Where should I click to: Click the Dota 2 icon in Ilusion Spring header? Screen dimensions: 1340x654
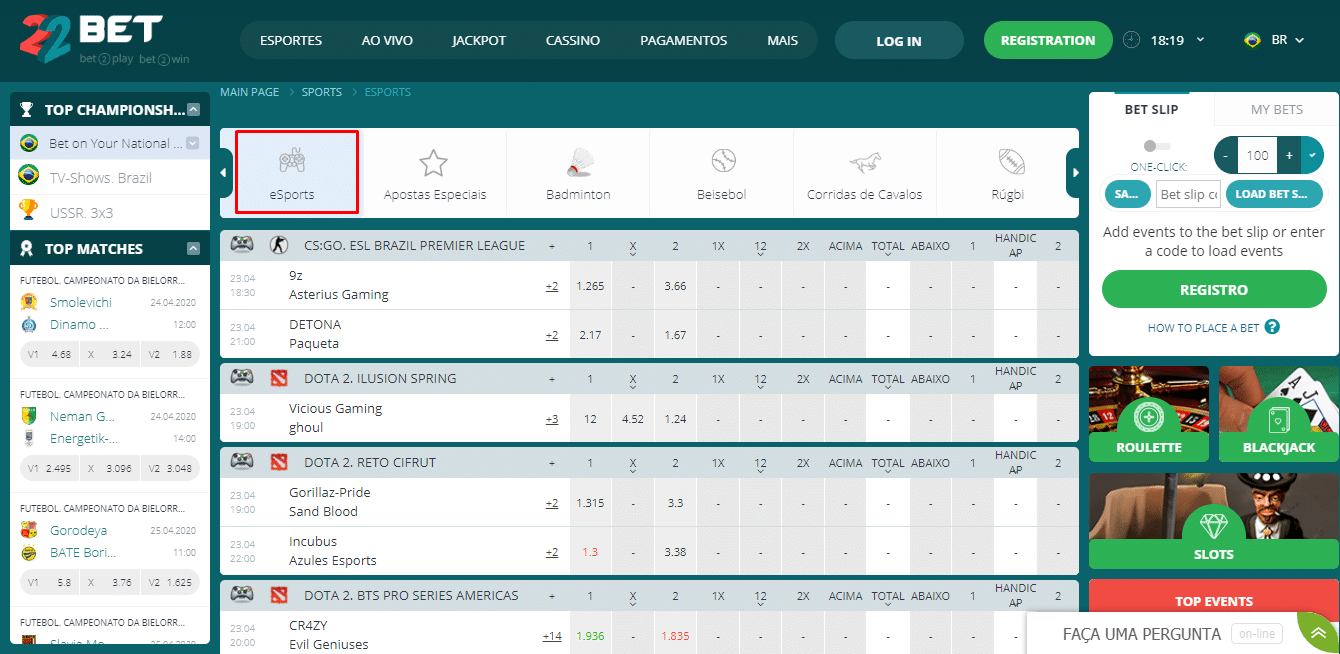click(x=278, y=378)
